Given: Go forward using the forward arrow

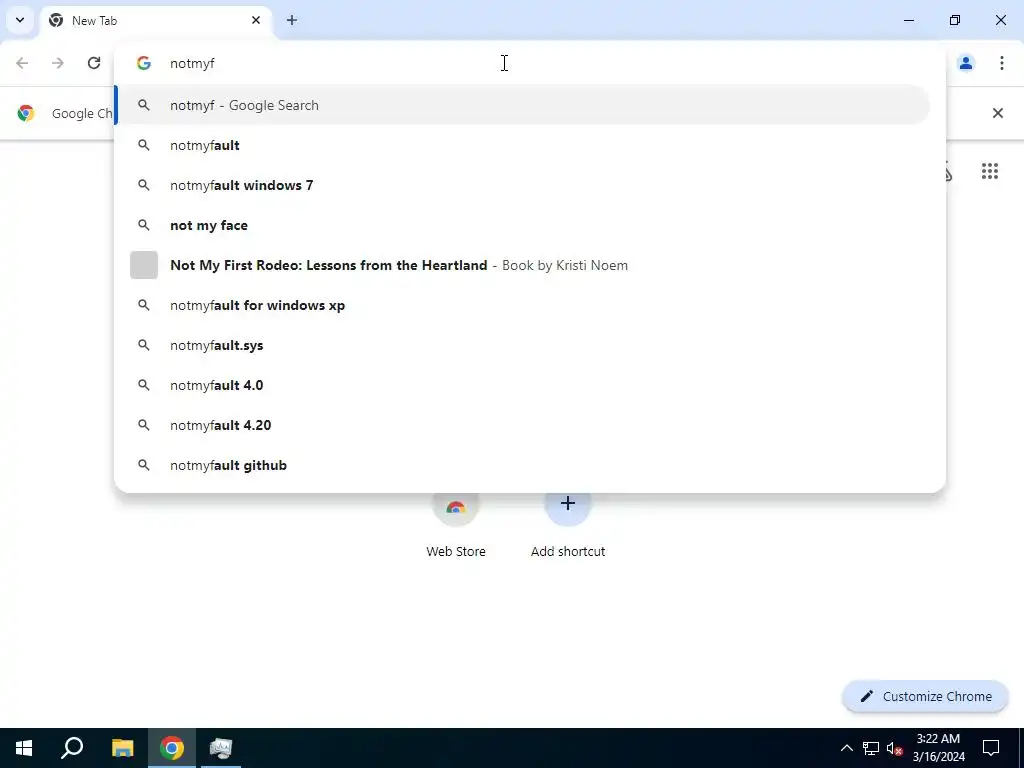Looking at the screenshot, I should point(58,63).
